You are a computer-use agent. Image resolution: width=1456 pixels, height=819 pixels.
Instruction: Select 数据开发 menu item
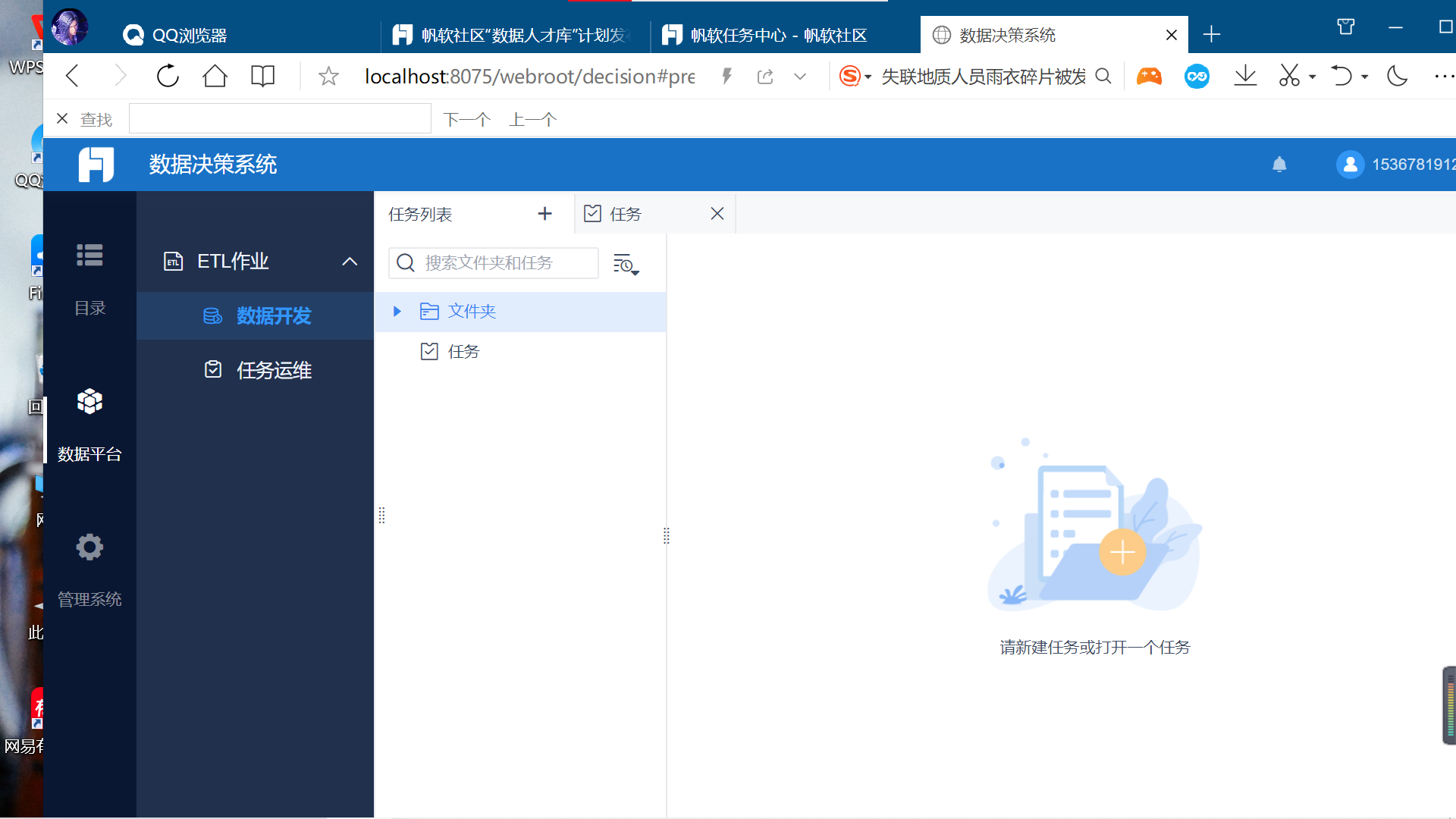click(256, 315)
